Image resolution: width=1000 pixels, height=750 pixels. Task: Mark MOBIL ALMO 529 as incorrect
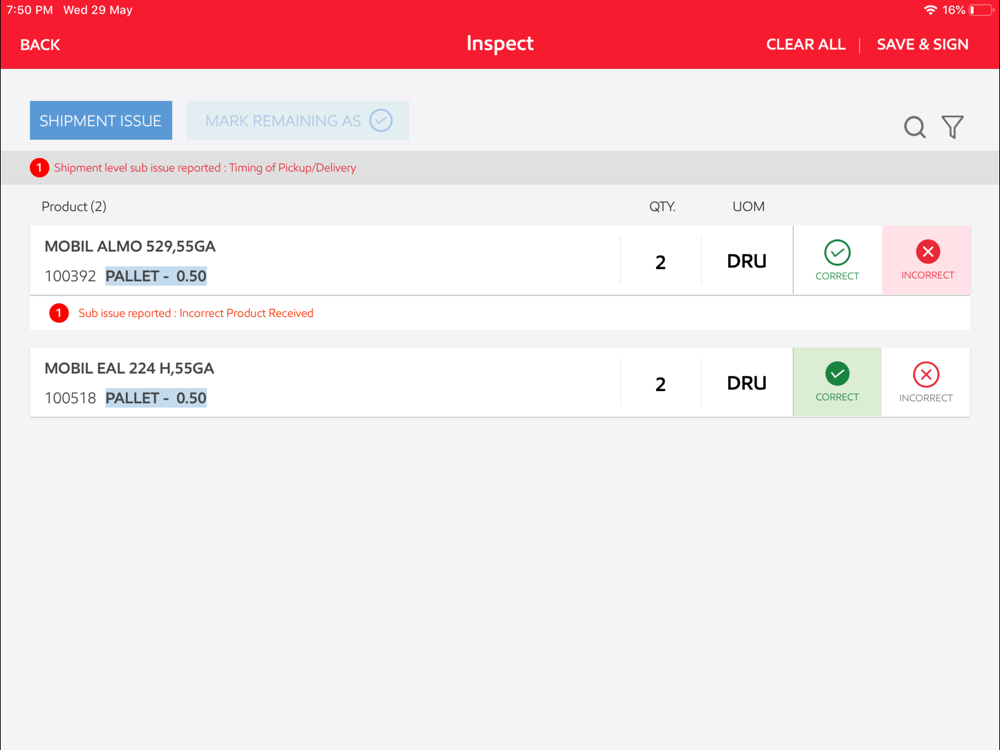point(927,260)
